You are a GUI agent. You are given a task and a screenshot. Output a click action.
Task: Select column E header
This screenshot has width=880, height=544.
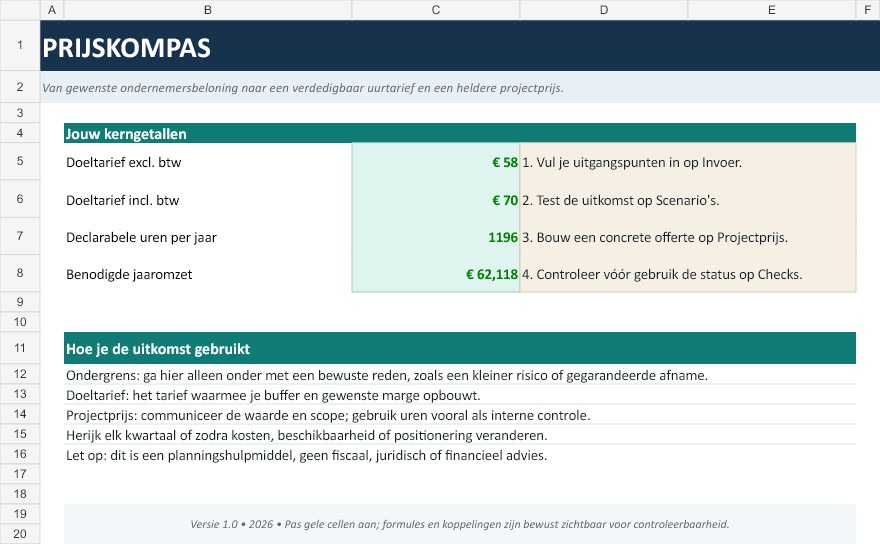[772, 10]
